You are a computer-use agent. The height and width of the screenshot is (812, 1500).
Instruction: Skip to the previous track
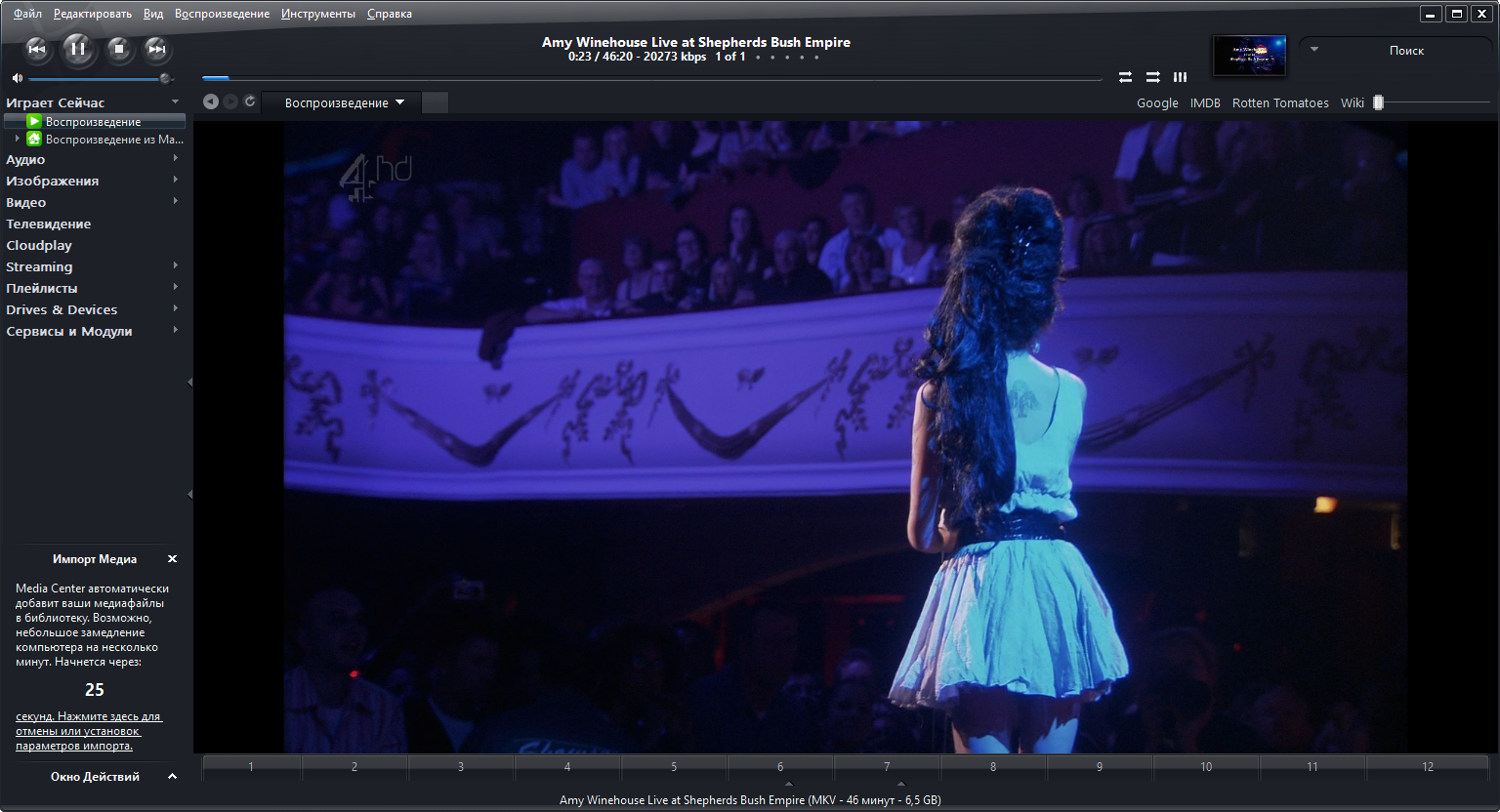coord(37,49)
